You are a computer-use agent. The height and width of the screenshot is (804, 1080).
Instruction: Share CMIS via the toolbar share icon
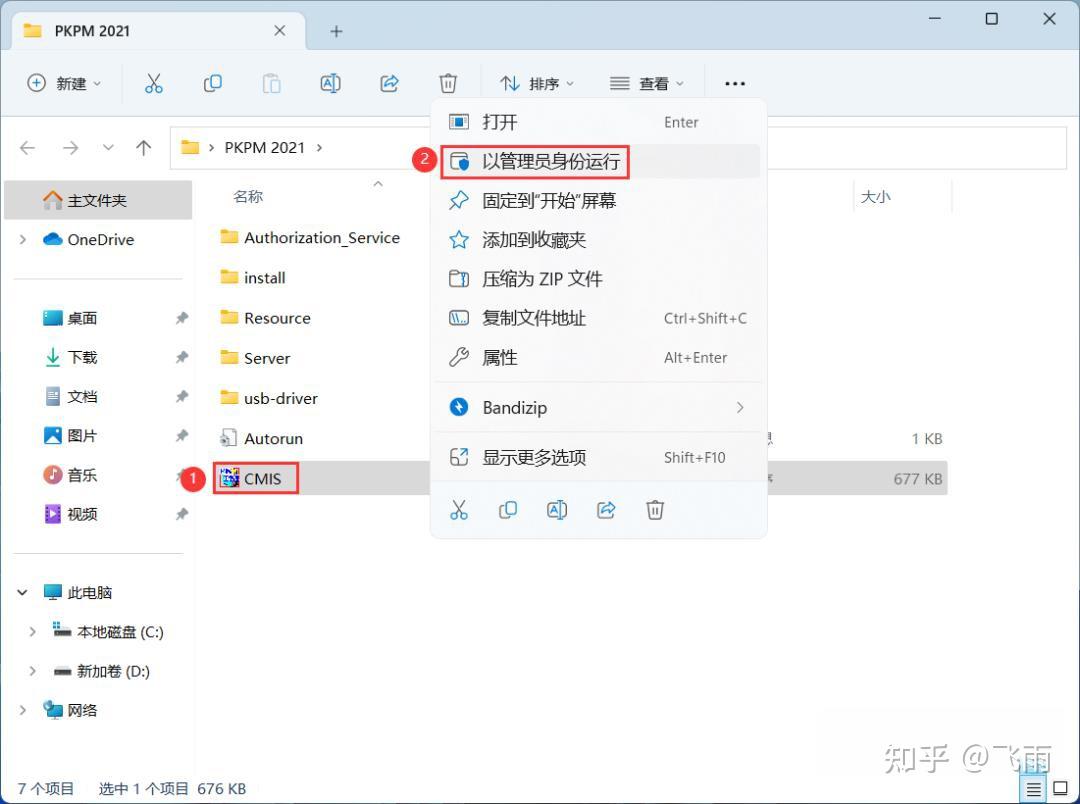point(389,83)
